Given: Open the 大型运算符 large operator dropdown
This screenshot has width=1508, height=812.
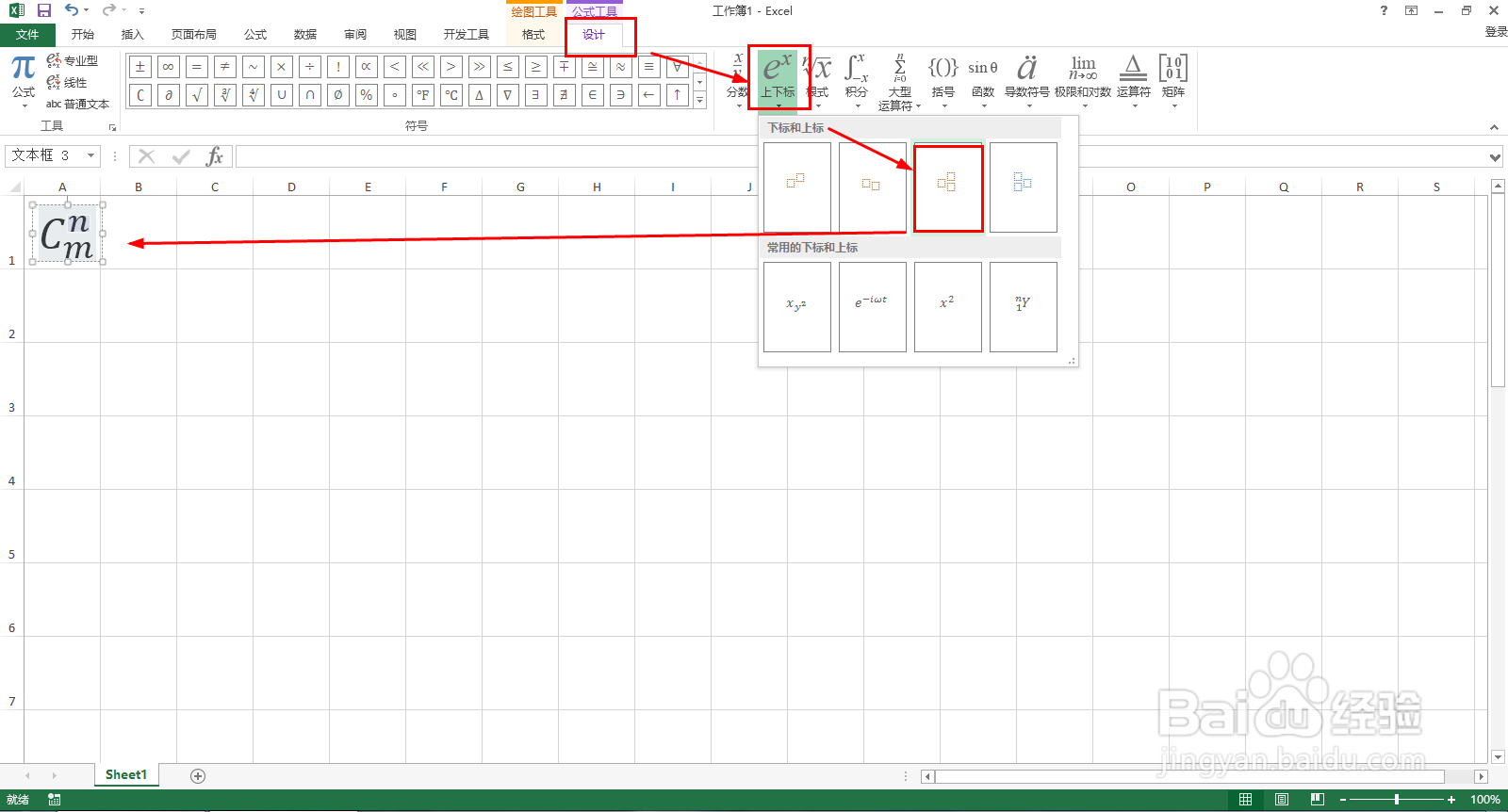Looking at the screenshot, I should (x=900, y=83).
